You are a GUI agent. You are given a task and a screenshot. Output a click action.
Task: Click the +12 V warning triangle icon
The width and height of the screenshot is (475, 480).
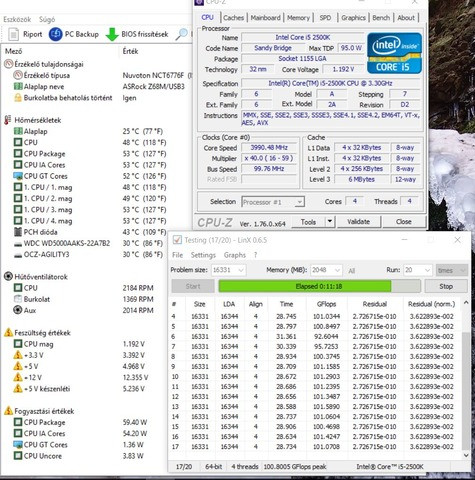click(18, 377)
